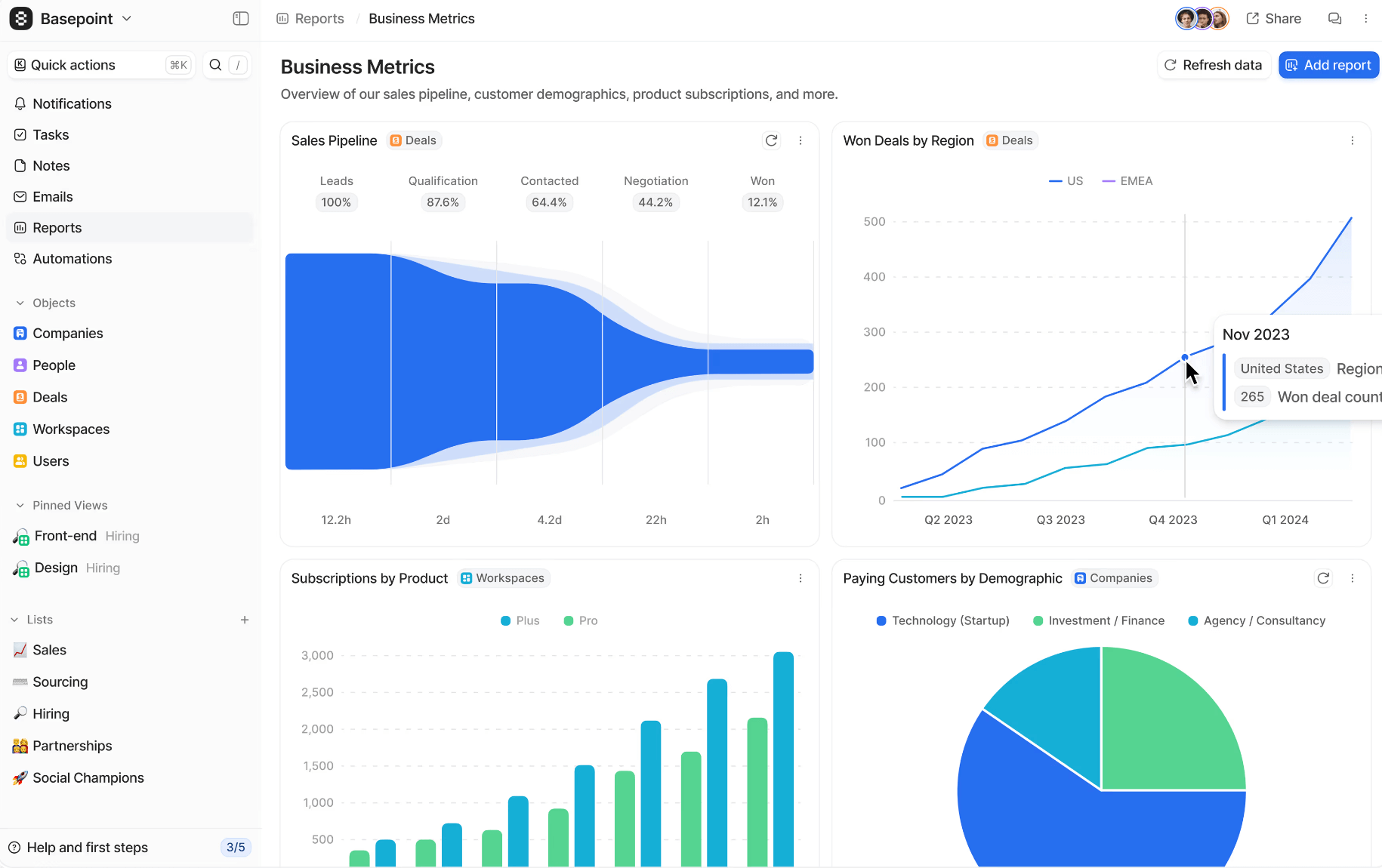Open Subscriptions by Product options menu
The height and width of the screenshot is (868, 1382).
[801, 578]
